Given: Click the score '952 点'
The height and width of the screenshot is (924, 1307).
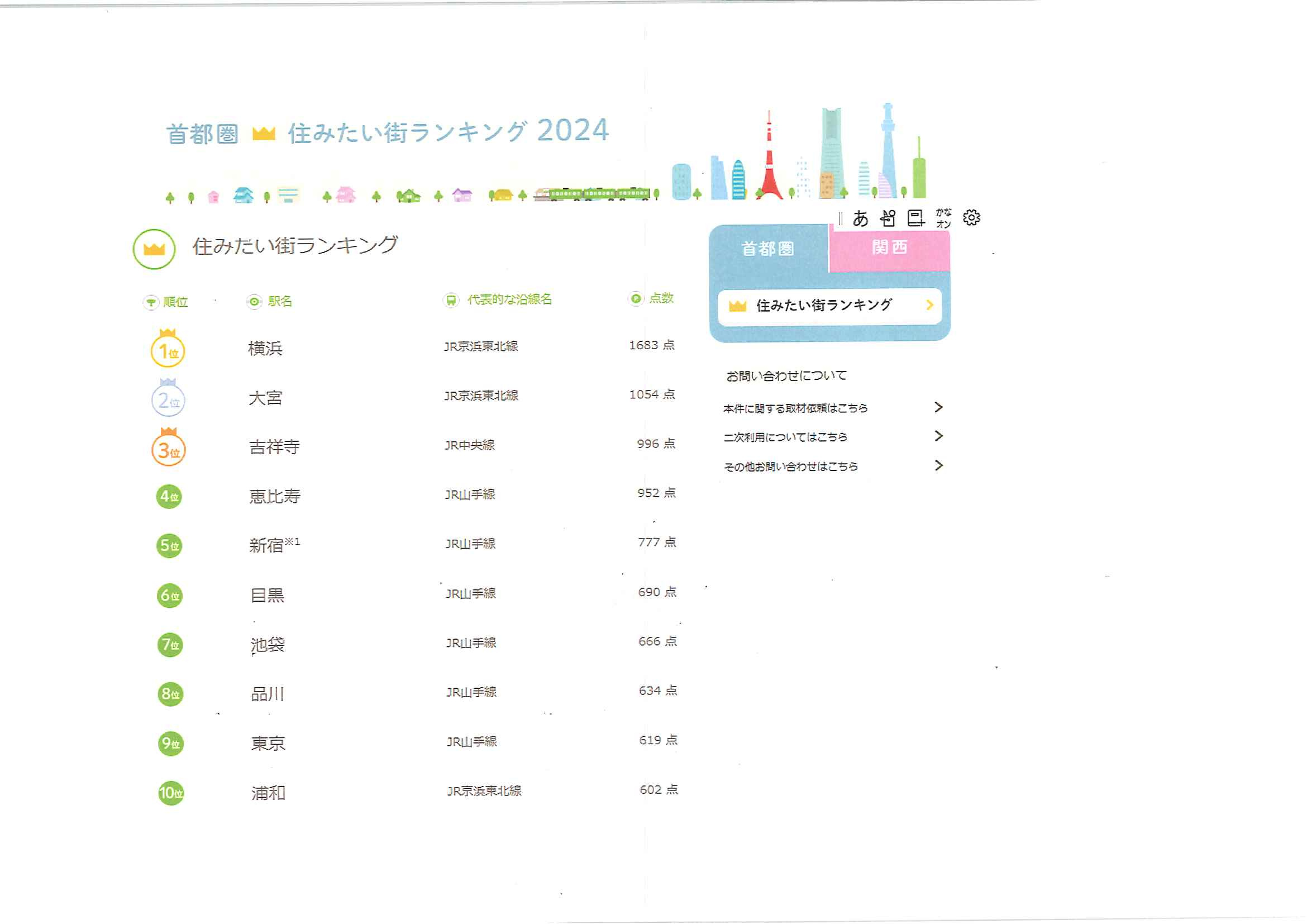Looking at the screenshot, I should (657, 493).
